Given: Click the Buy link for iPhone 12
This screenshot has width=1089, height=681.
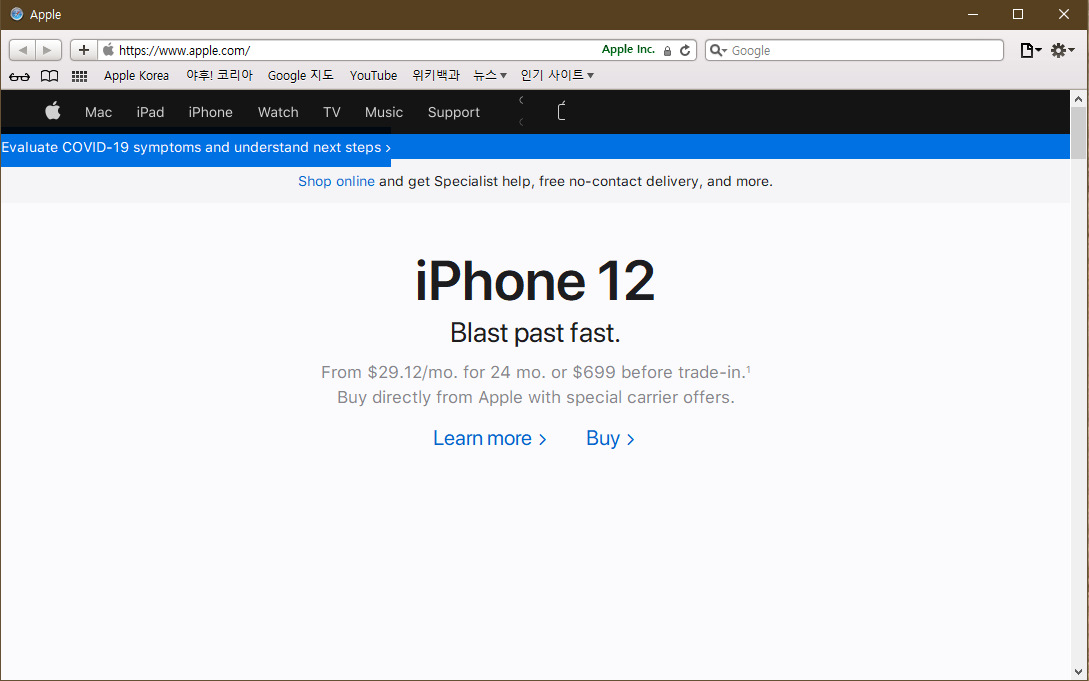Looking at the screenshot, I should pyautogui.click(x=610, y=438).
